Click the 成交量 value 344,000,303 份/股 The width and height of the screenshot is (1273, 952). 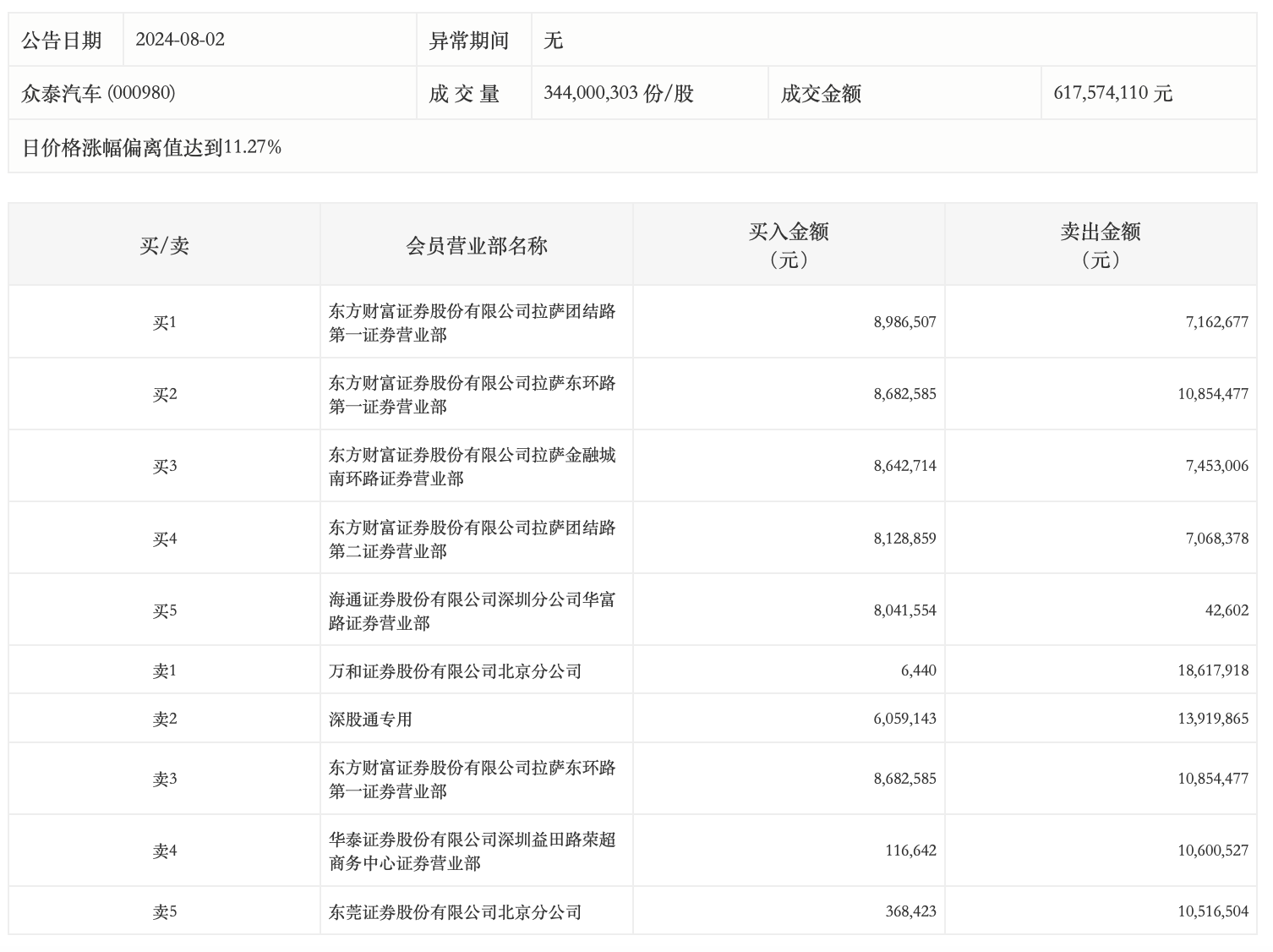618,93
